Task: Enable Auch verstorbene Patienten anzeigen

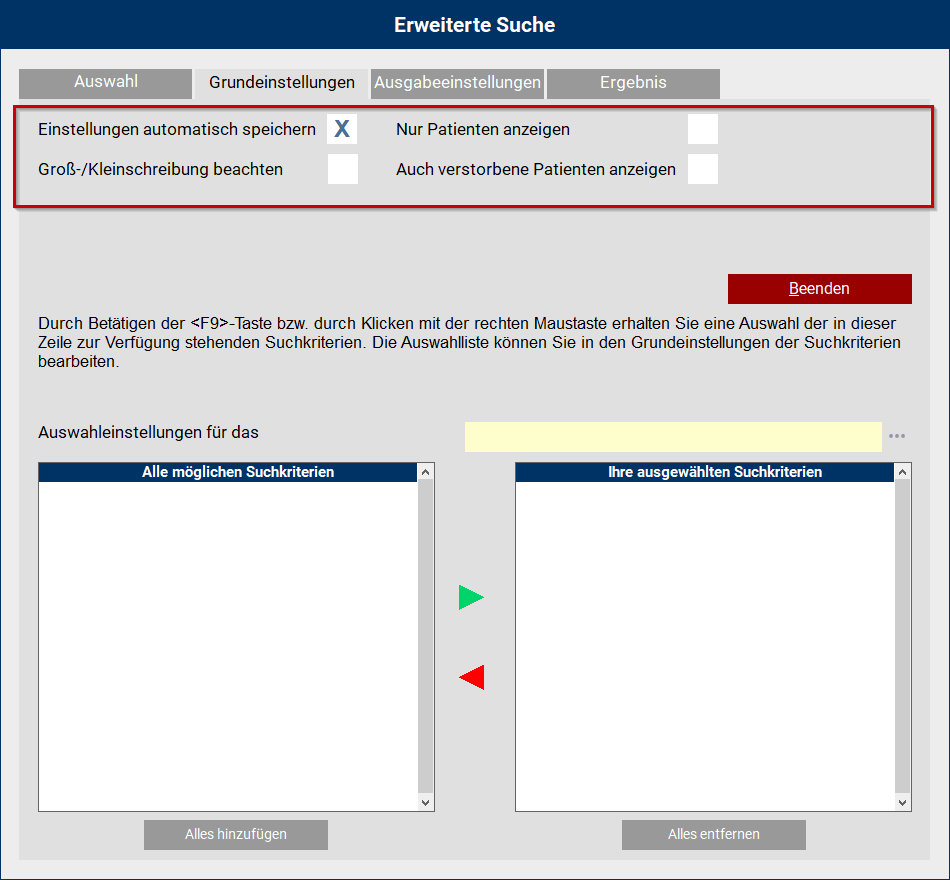Action: (x=702, y=168)
